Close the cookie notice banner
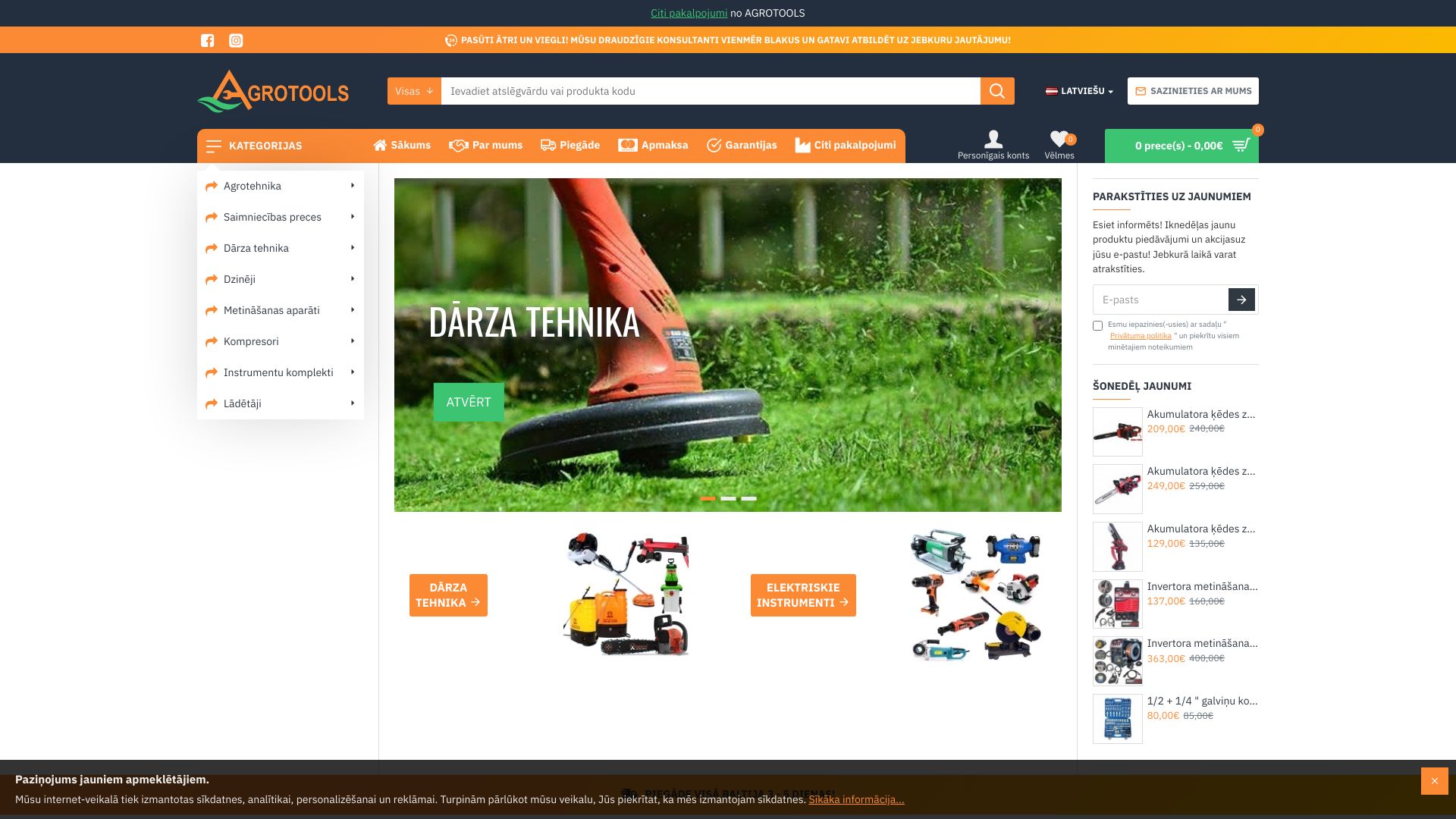Screen dimensions: 1456x819 [x=1433, y=780]
